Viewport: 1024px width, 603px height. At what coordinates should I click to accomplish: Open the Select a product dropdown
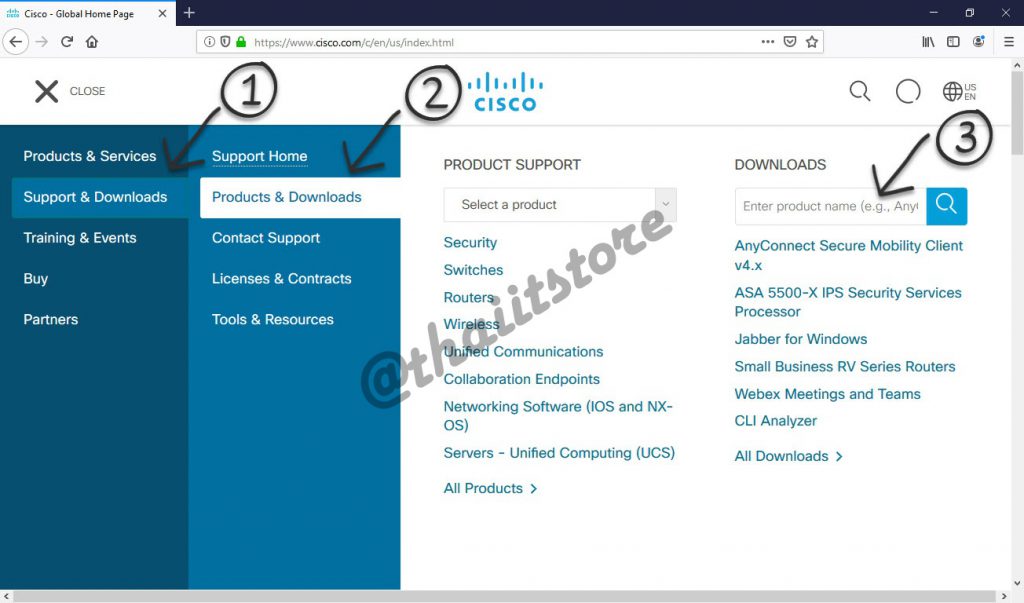point(560,204)
